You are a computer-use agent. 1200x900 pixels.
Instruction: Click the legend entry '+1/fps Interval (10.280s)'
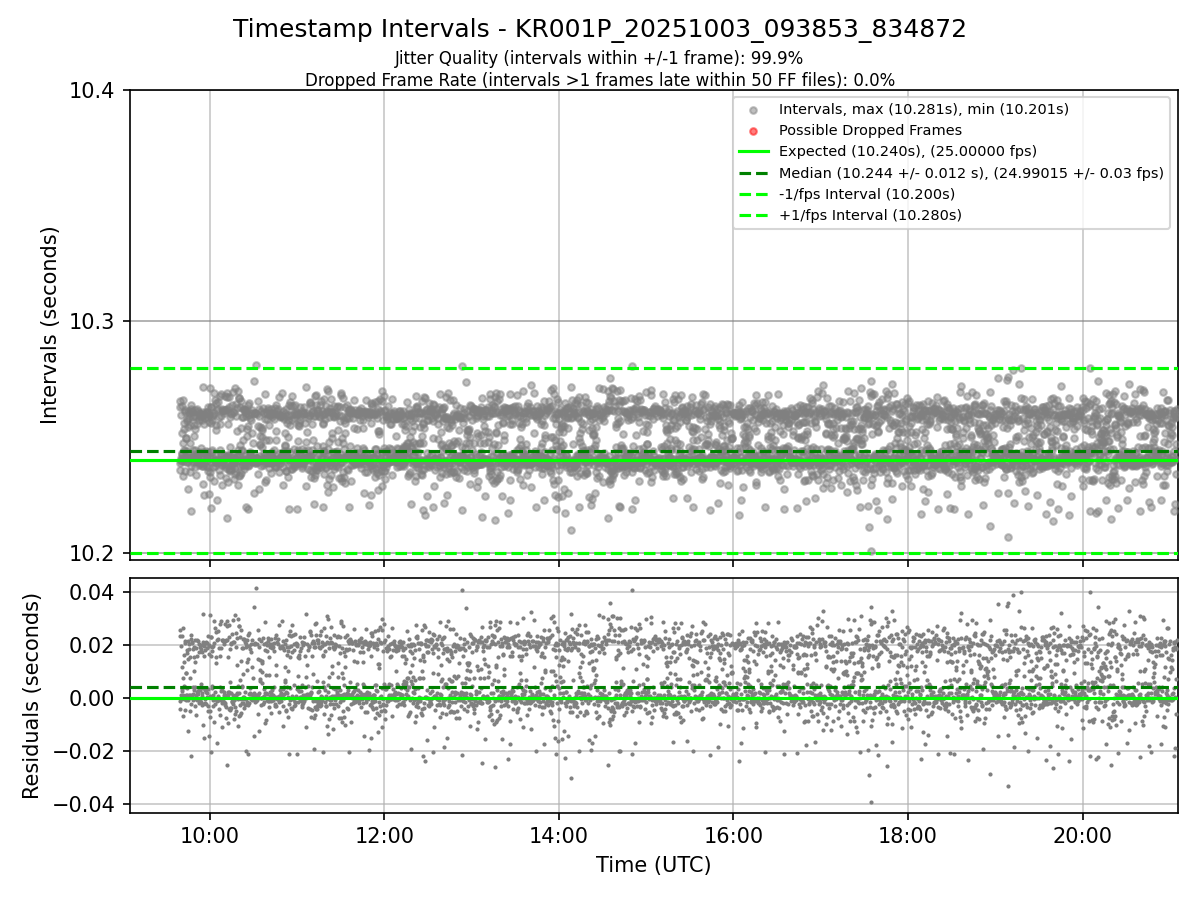pyautogui.click(x=870, y=215)
